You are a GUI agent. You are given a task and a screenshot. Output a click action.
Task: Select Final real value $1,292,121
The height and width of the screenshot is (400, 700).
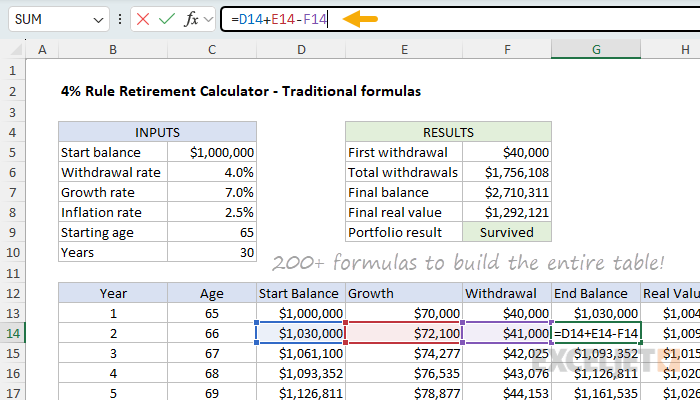[x=507, y=212]
